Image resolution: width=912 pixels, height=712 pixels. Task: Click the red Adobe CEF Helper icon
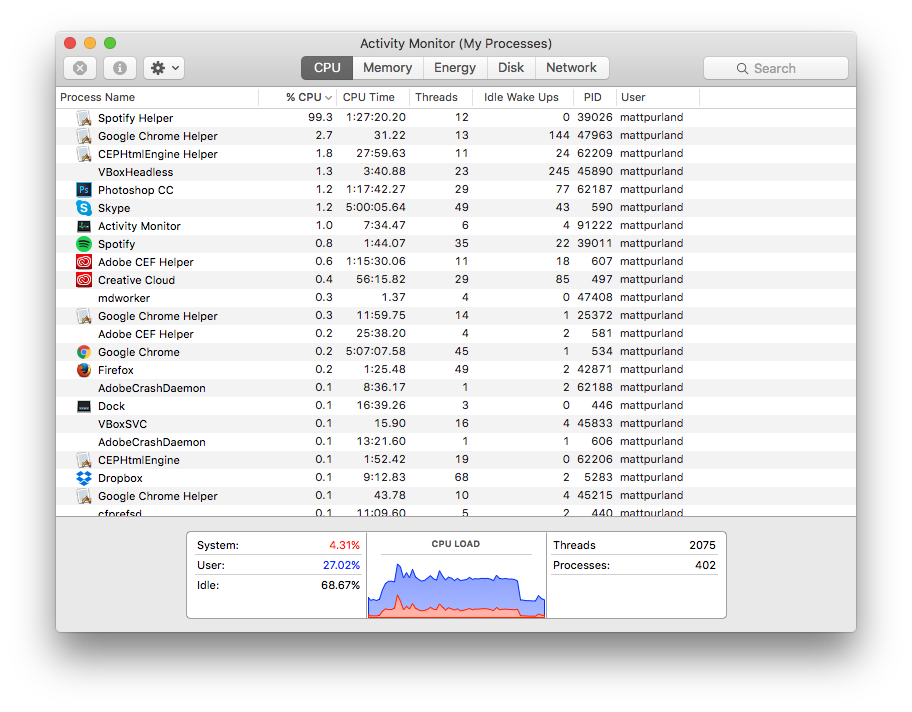pos(84,262)
